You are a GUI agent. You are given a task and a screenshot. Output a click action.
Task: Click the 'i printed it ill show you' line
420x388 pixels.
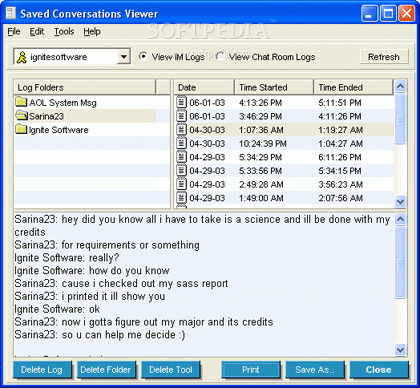(x=90, y=296)
